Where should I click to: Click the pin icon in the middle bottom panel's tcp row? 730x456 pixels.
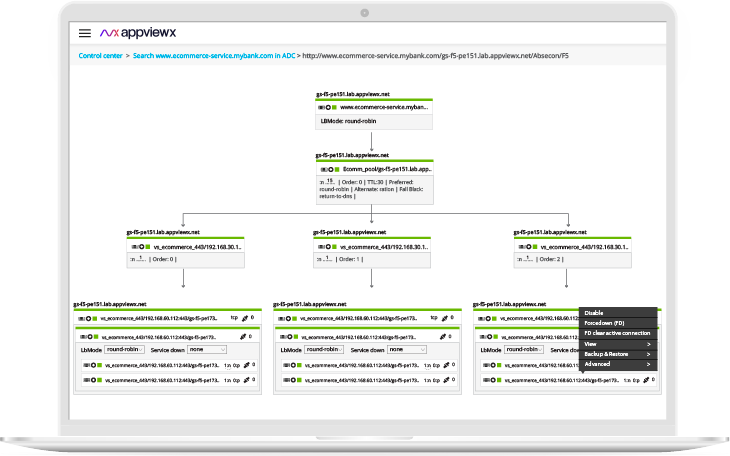point(441,318)
